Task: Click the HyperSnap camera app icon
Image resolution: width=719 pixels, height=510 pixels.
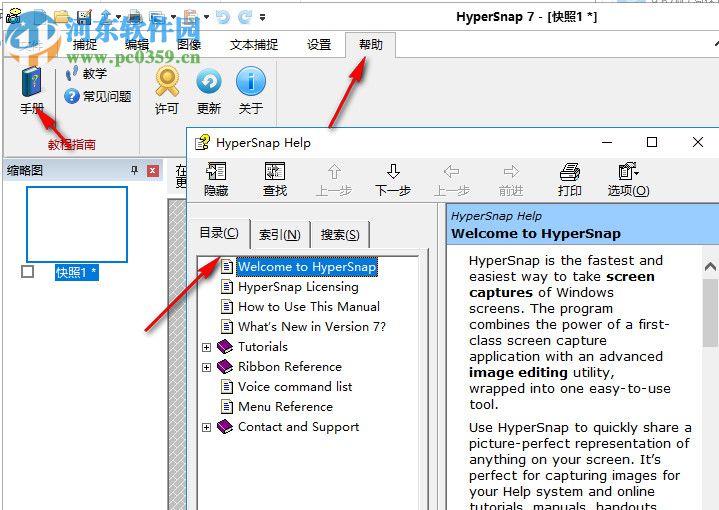Action: point(14,17)
